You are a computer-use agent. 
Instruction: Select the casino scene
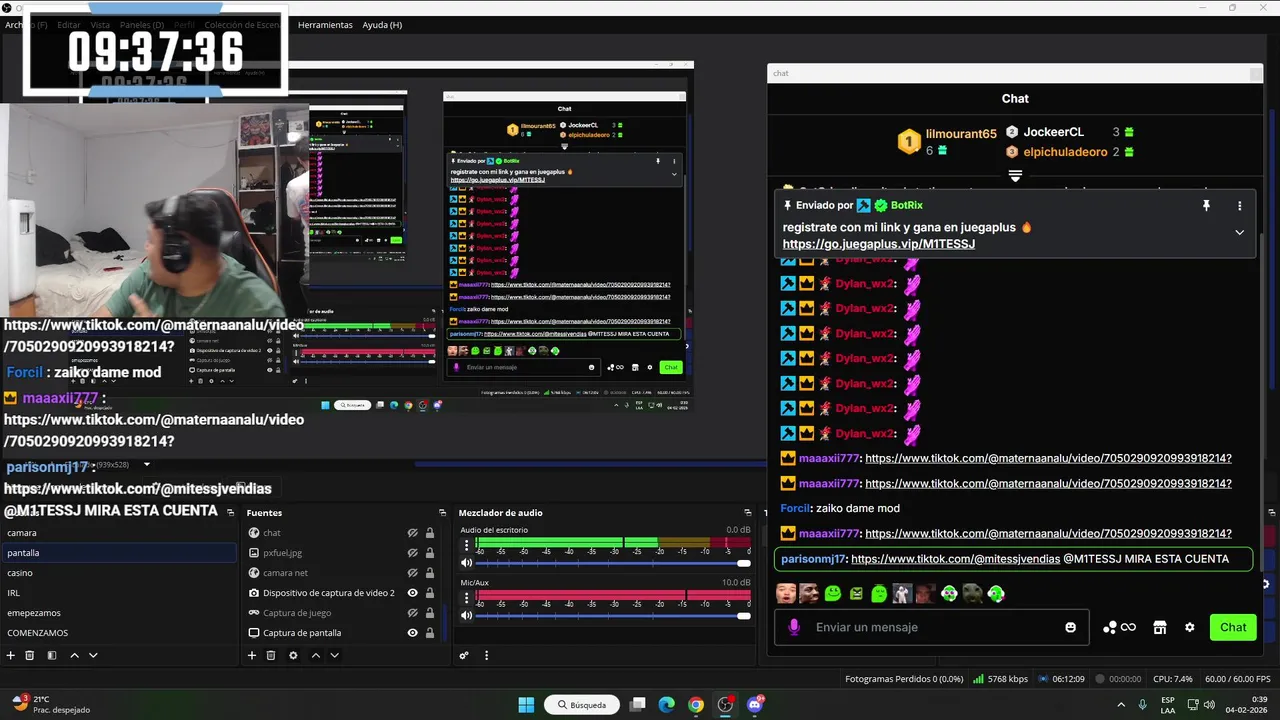pyautogui.click(x=118, y=573)
